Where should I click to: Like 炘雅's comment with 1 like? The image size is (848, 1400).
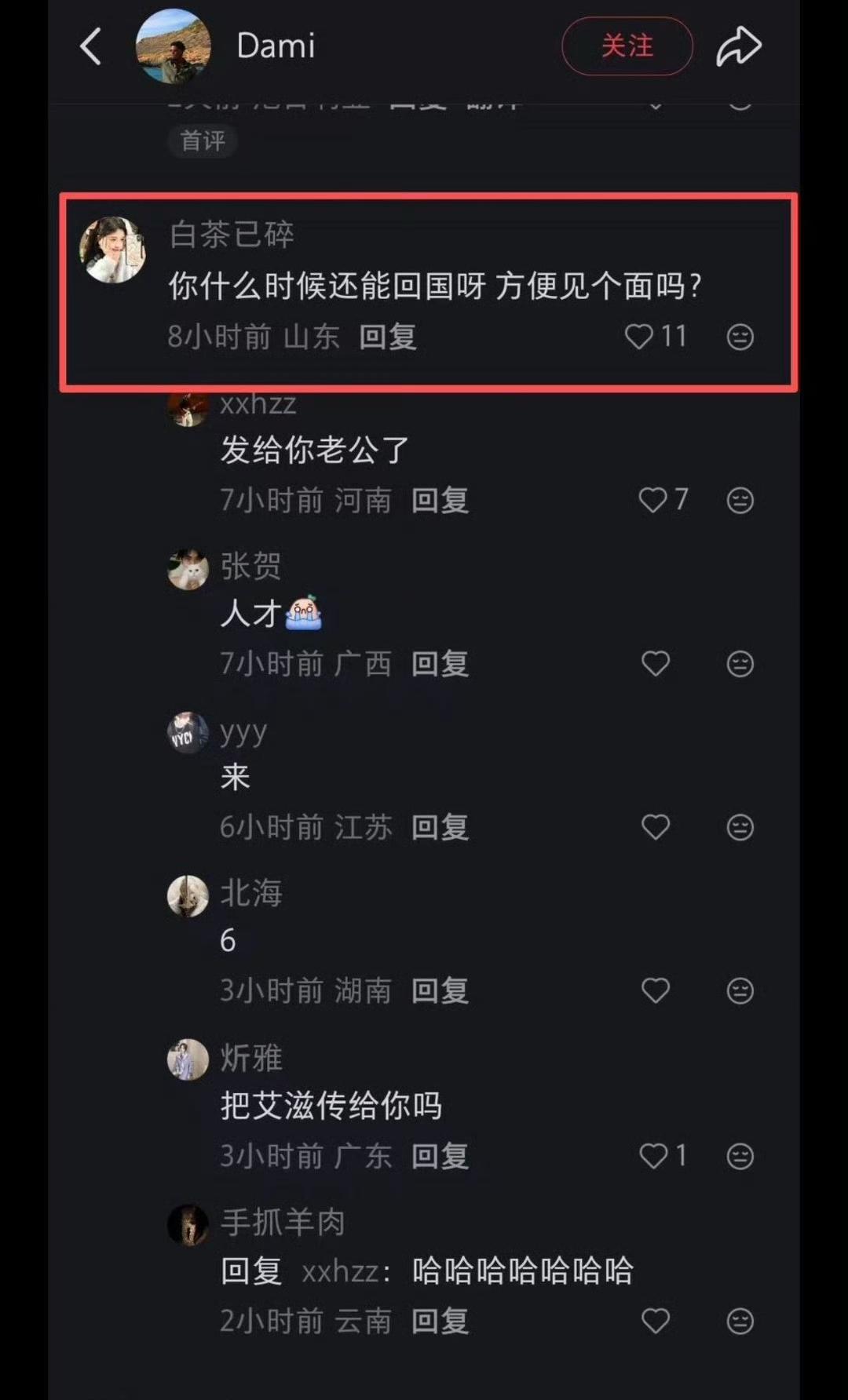[x=652, y=1156]
